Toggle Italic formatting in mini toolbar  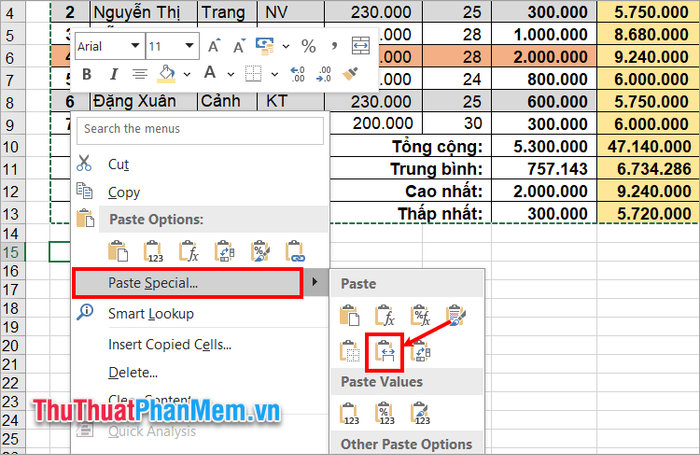113,74
